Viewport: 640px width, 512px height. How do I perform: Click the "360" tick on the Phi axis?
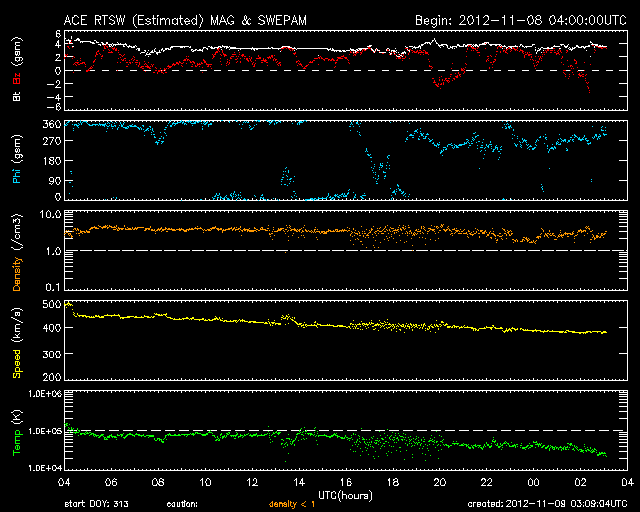pos(52,124)
